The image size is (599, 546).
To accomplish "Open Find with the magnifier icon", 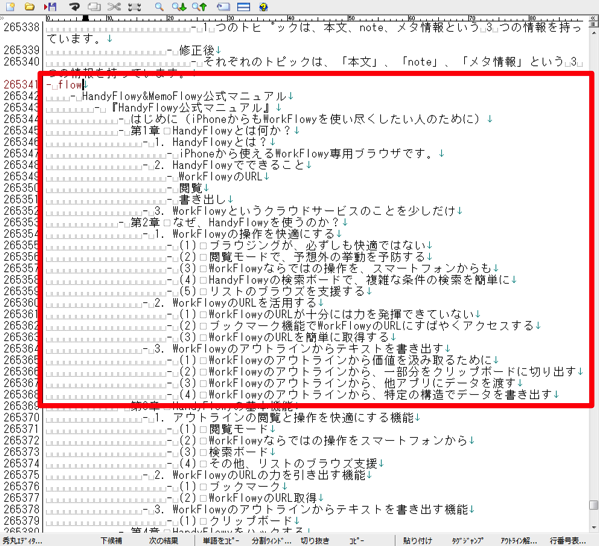I will click(159, 6).
